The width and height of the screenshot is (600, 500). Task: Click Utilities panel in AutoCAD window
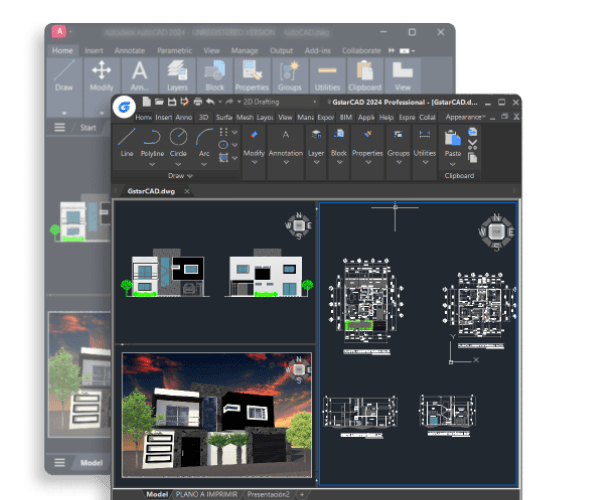pyautogui.click(x=328, y=76)
